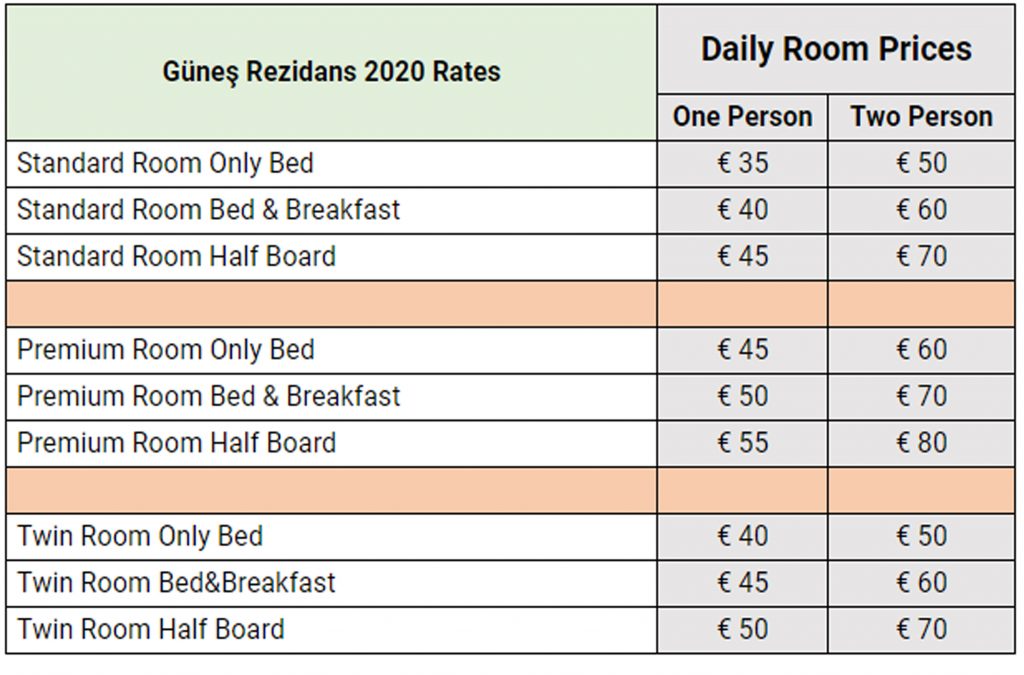
Task: Select the Standard Room Only Bed row label
Action: [165, 164]
